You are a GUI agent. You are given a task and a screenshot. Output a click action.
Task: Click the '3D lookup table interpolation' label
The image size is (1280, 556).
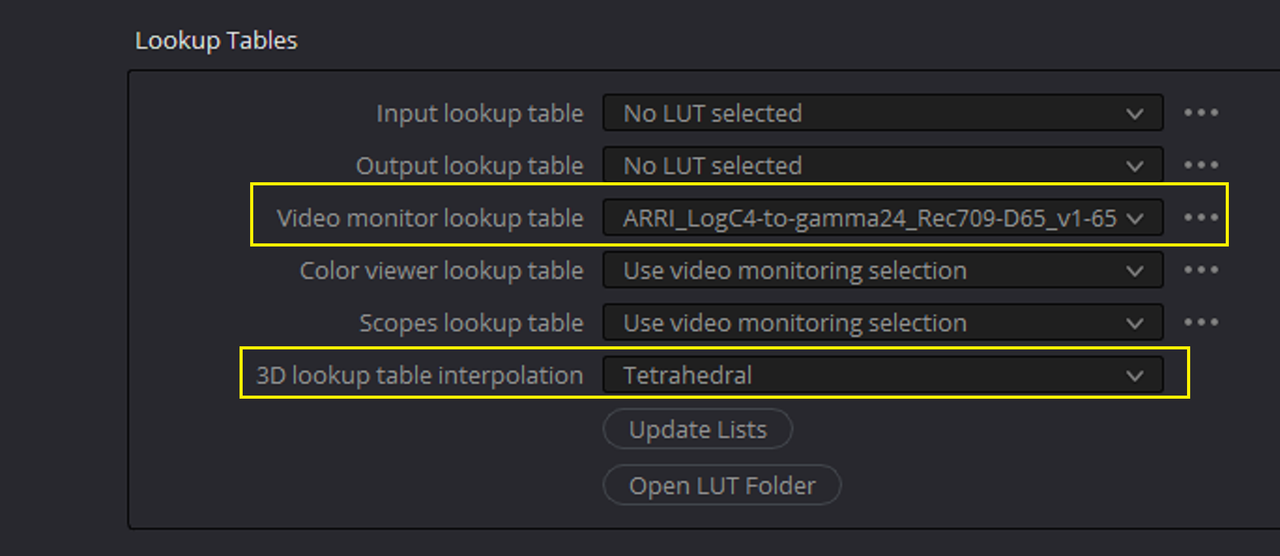coord(420,375)
